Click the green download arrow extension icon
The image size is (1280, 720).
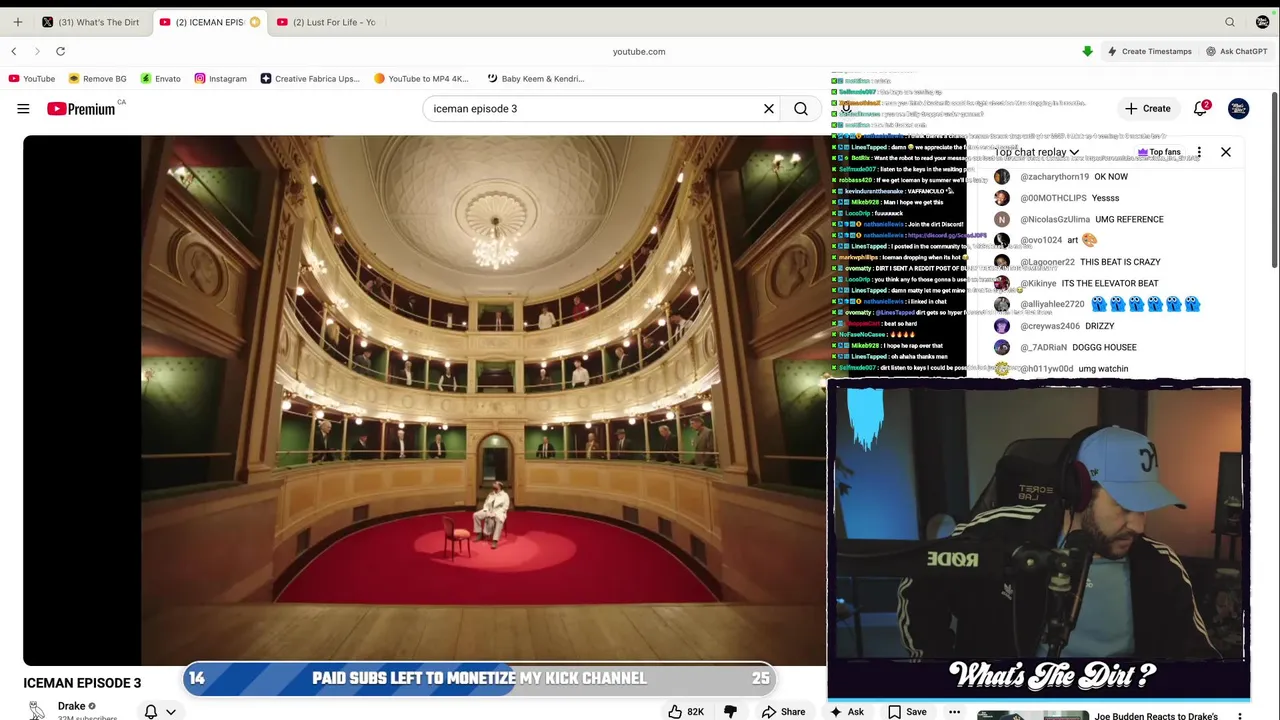[x=1087, y=51]
